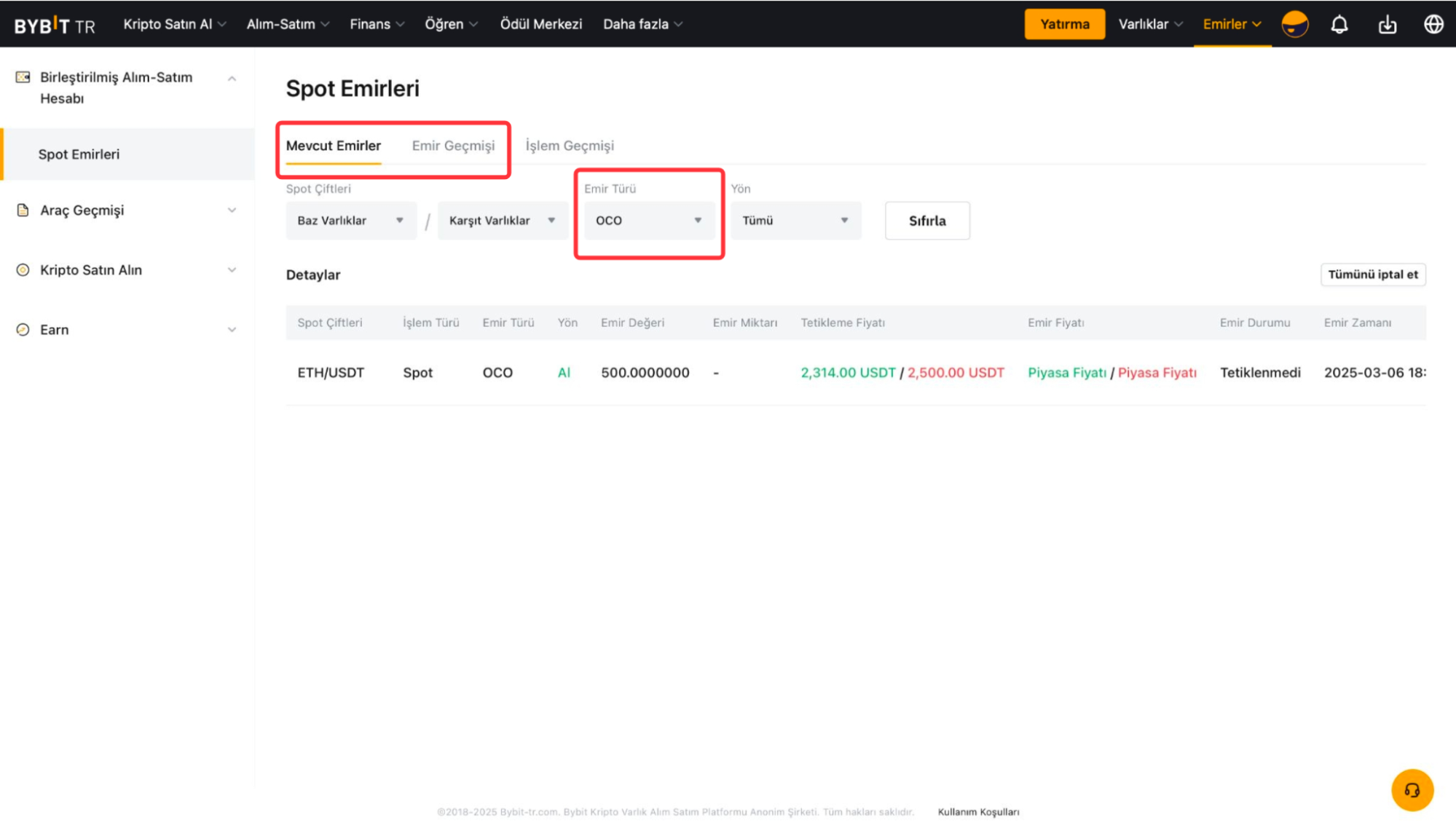This screenshot has height=836, width=1456.
Task: Open the Kullanım Koşulları footer link
Action: 978,812
